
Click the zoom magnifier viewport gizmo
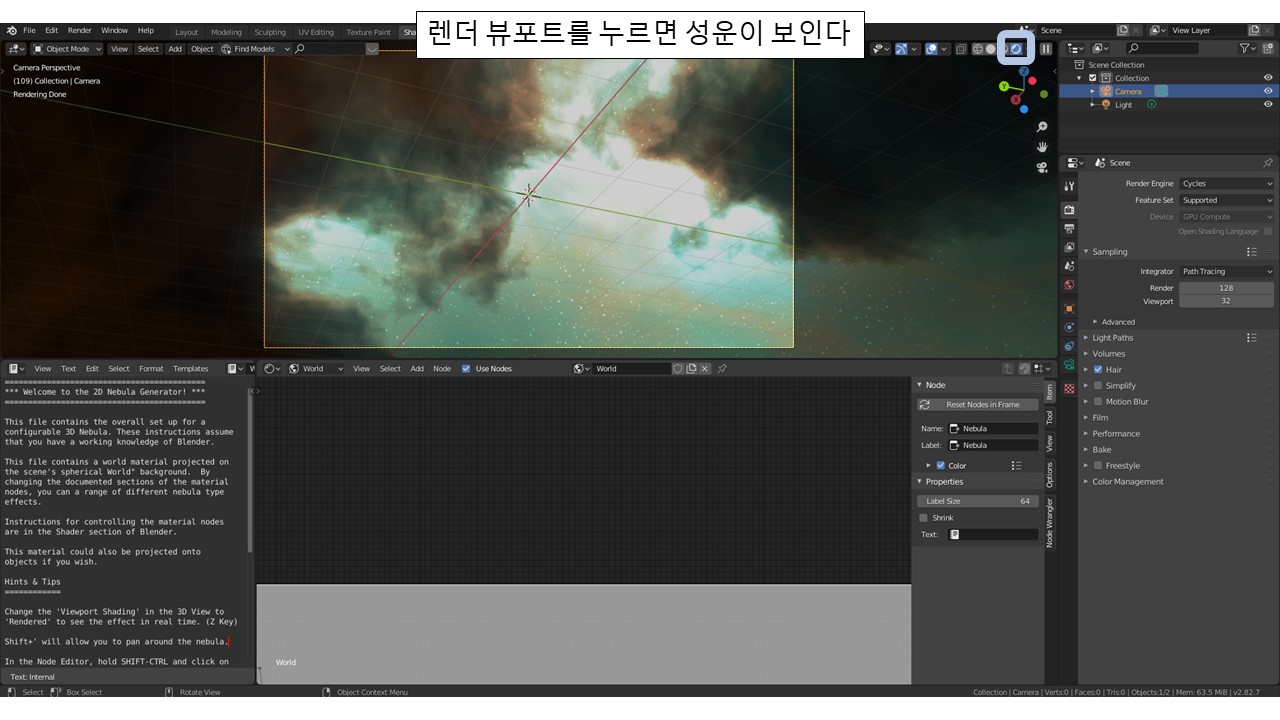1042,127
